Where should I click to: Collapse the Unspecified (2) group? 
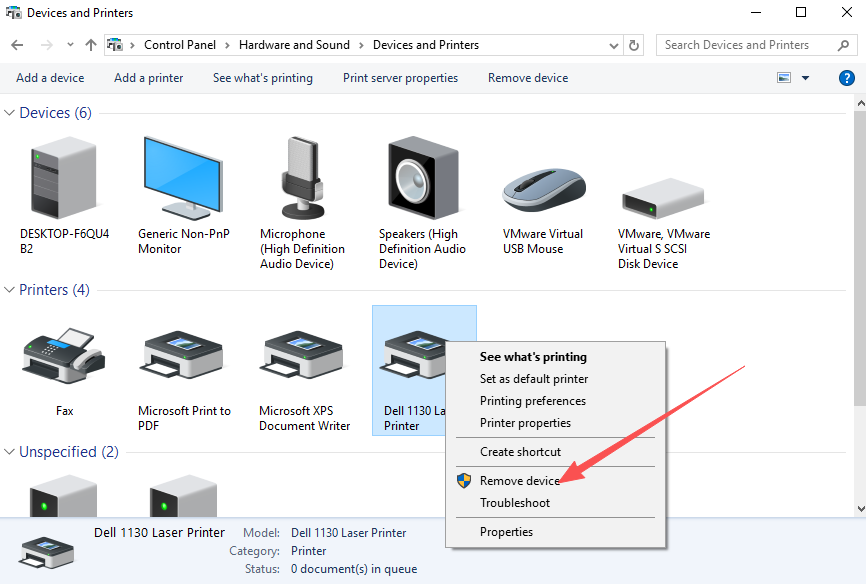[x=9, y=452]
